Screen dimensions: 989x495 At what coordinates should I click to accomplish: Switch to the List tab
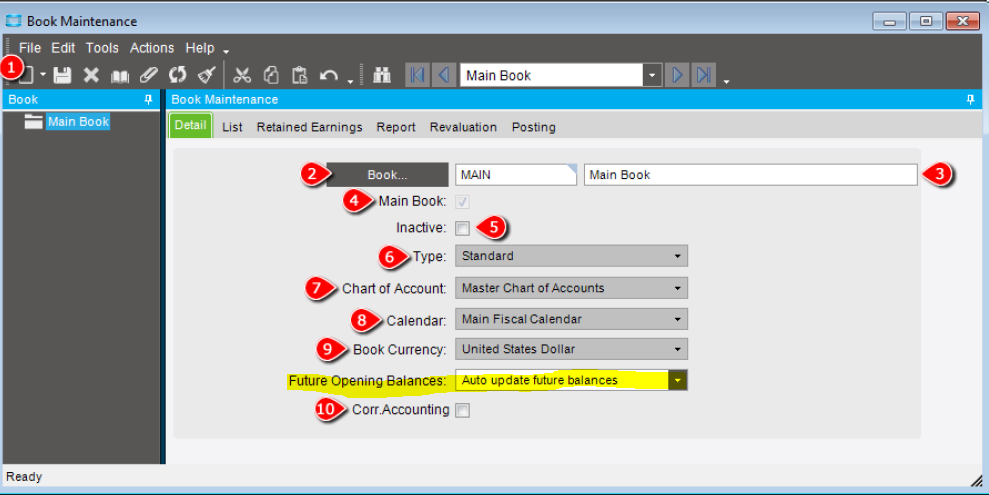coord(232,127)
